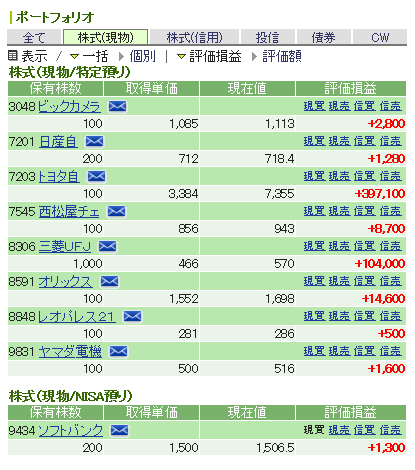Open the レオパレス21 stock link

[x=77, y=317]
